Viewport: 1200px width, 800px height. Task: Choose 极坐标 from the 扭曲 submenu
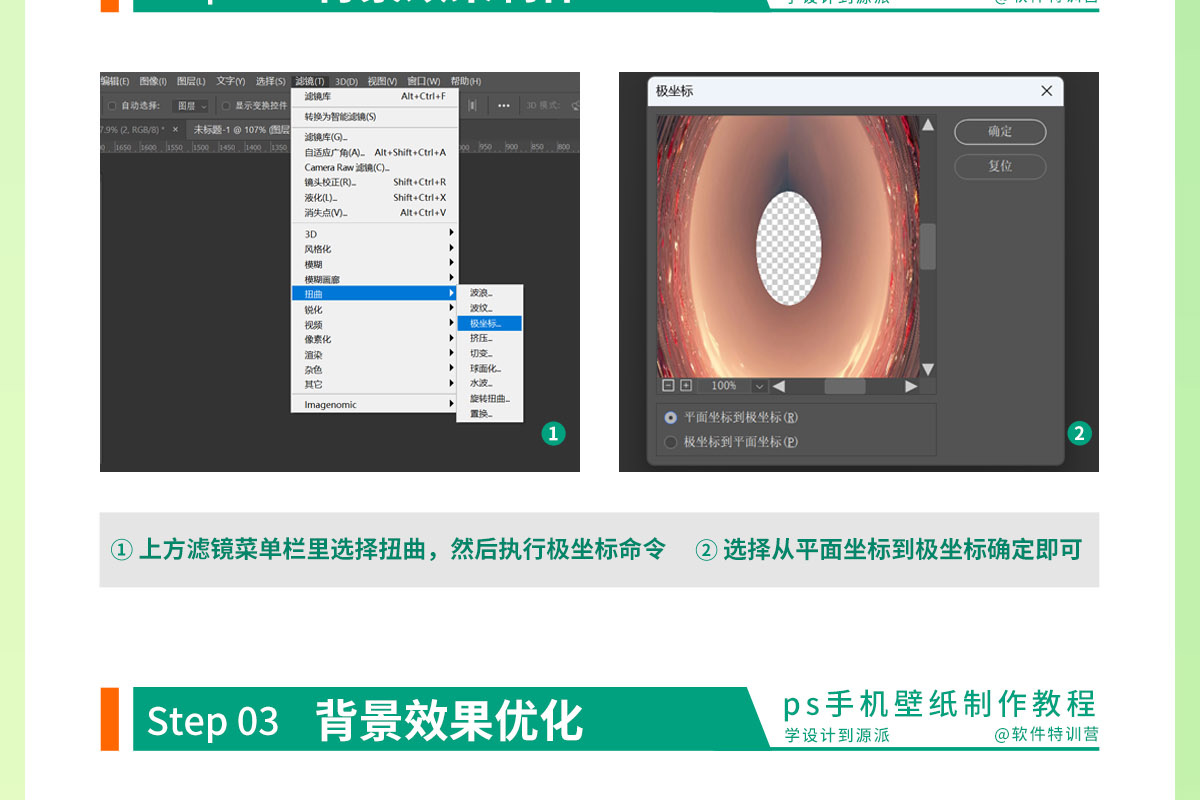pyautogui.click(x=489, y=323)
